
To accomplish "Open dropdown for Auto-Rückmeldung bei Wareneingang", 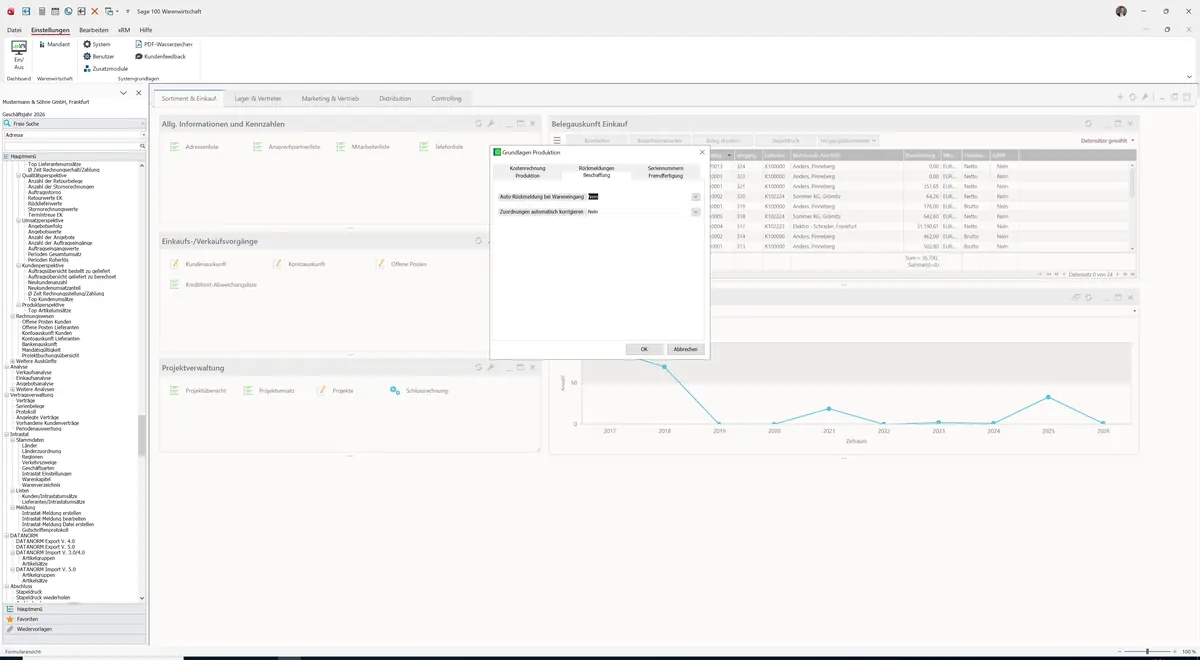I will click(696, 197).
